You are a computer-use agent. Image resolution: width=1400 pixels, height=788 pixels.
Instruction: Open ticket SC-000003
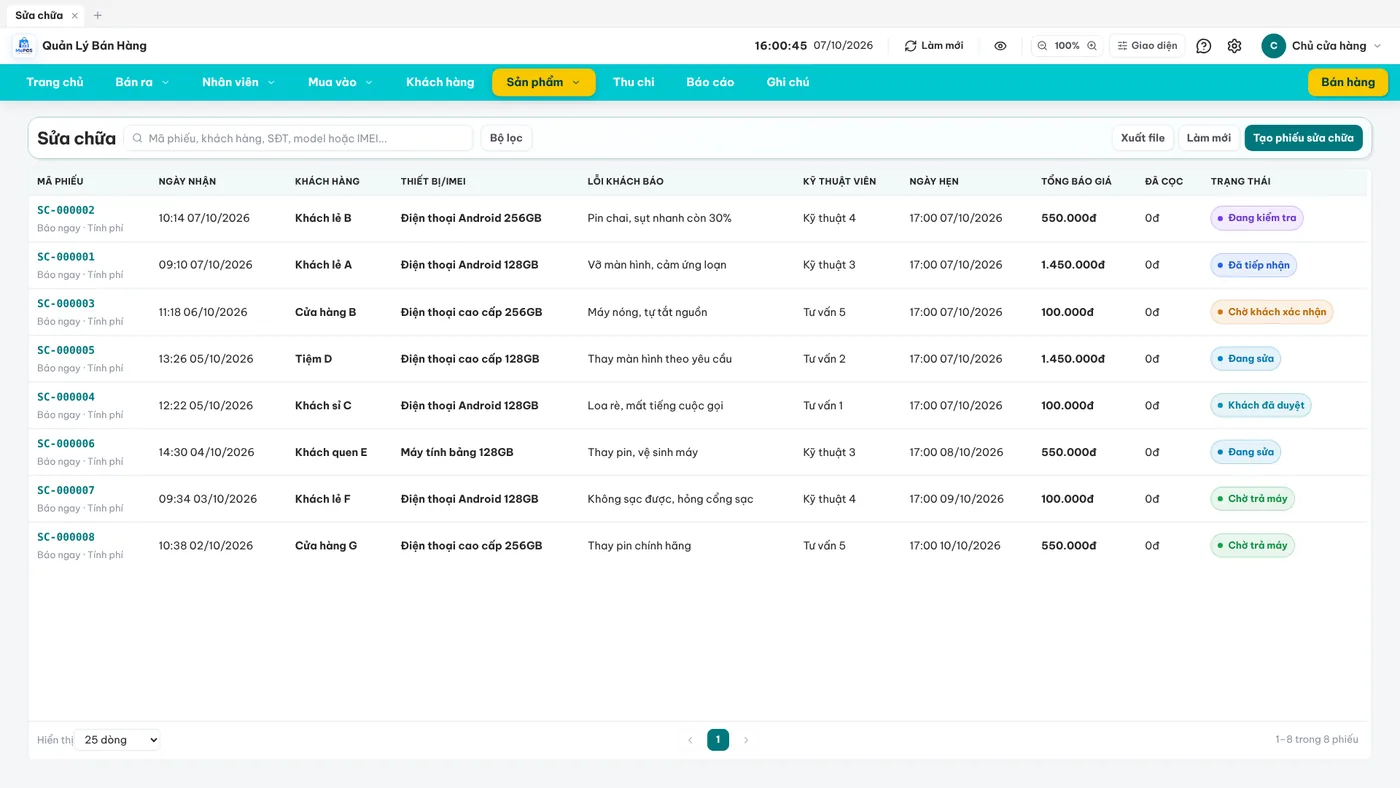pyautogui.click(x=66, y=304)
